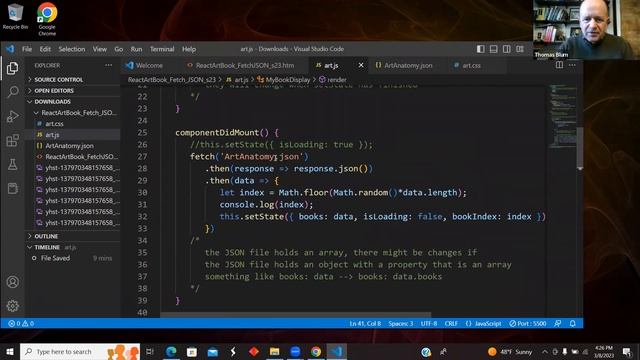Click the Ln 41, Col 8 position indicator

point(365,324)
